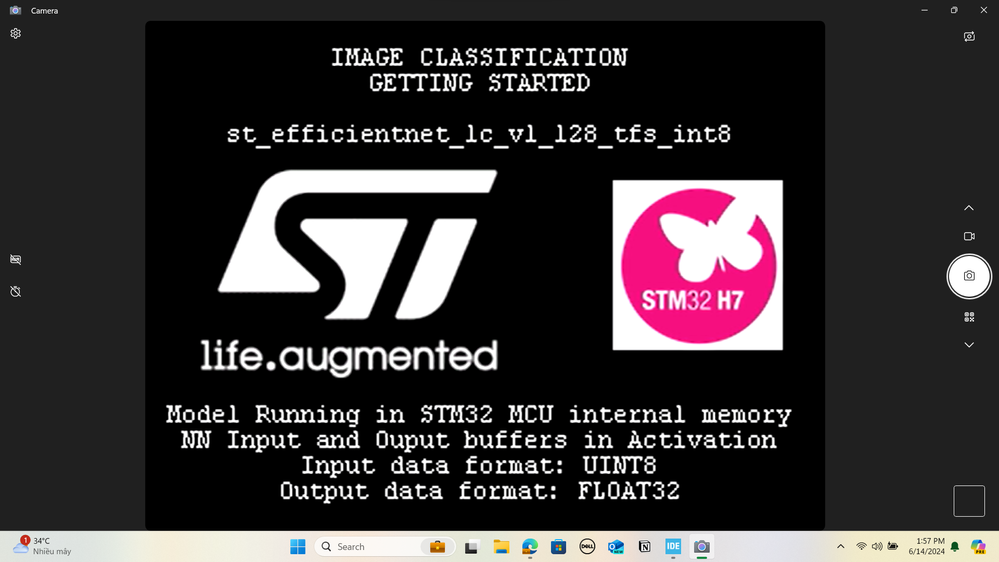Maximize or restore the Camera window
Viewport: 999px width, 562px height.
(x=954, y=10)
